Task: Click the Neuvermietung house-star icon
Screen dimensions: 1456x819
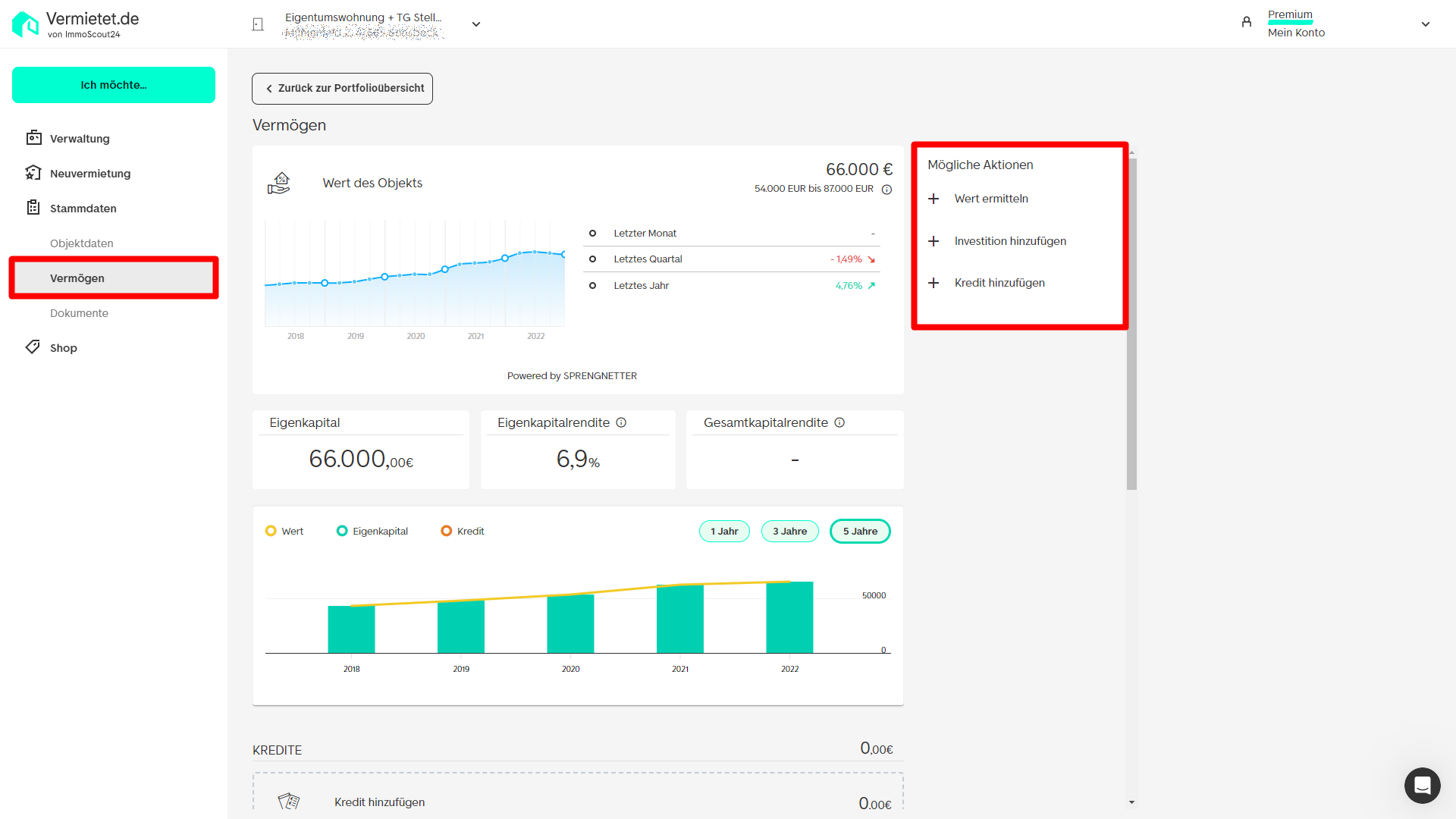Action: 33,173
